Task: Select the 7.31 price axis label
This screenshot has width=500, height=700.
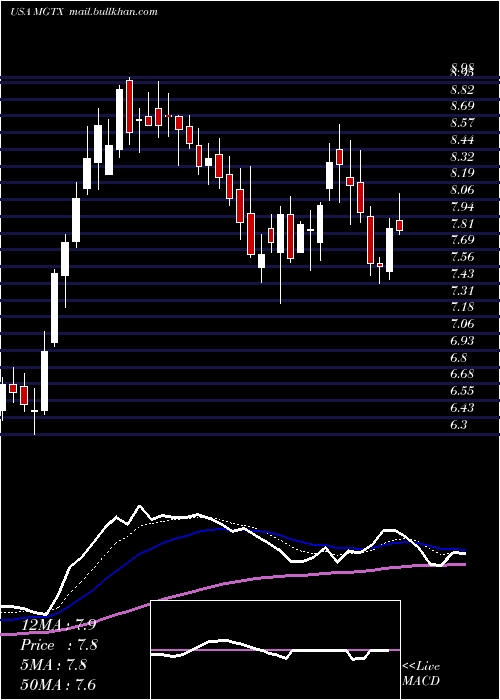Action: [x=462, y=291]
